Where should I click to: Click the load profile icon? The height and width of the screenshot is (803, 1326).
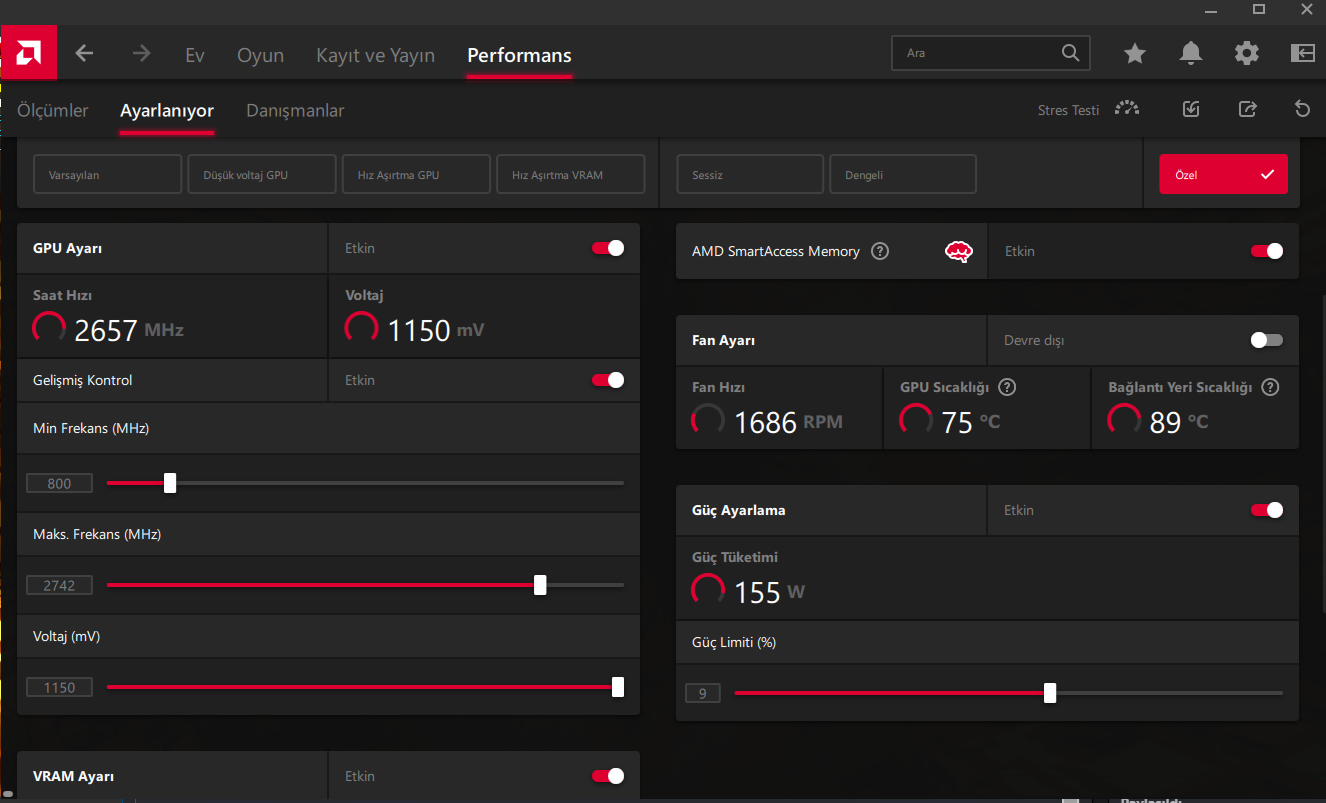[1191, 109]
